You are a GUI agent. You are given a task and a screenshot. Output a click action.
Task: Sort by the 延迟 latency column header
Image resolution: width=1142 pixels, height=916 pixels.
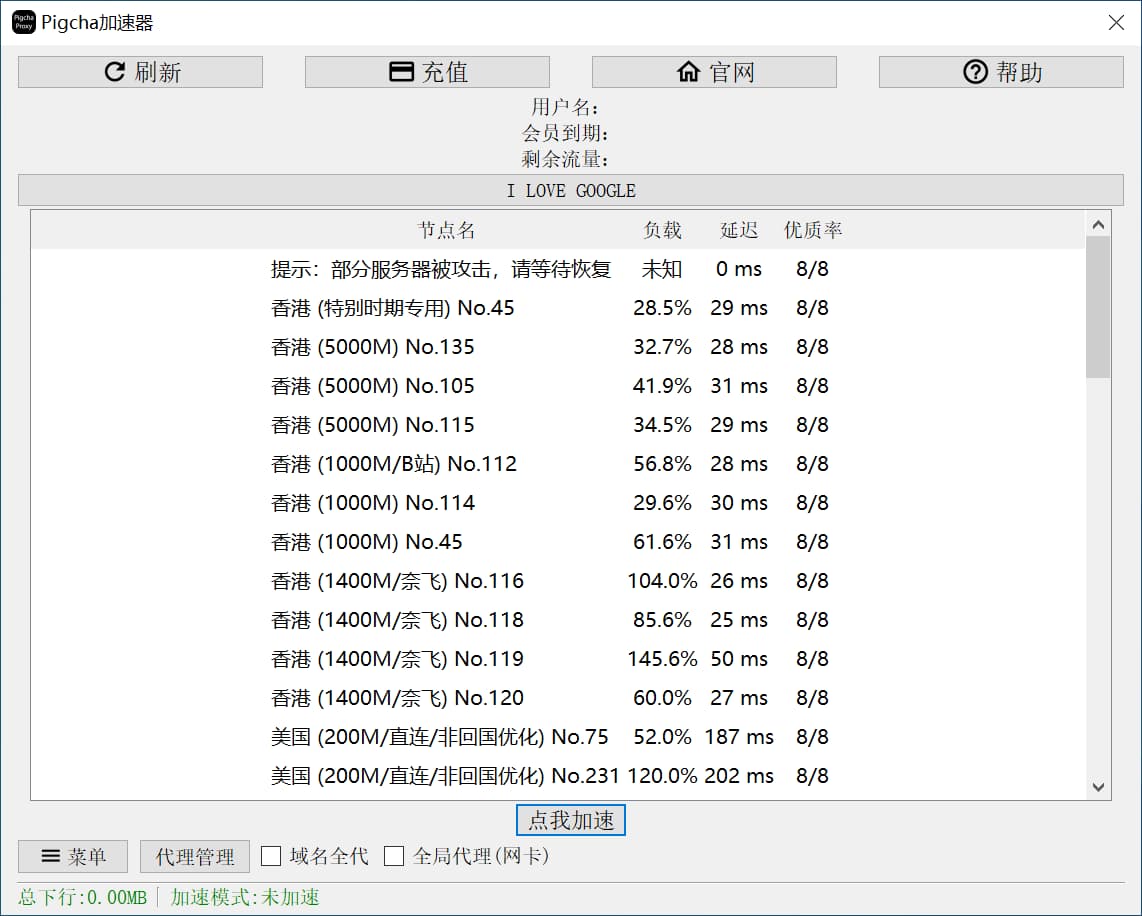(x=739, y=230)
